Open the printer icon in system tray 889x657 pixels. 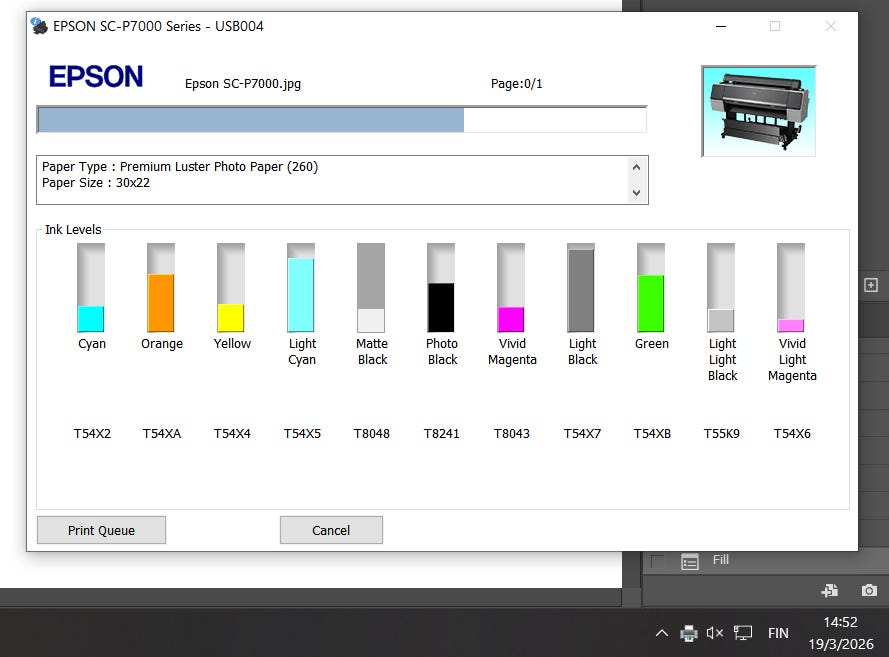689,633
